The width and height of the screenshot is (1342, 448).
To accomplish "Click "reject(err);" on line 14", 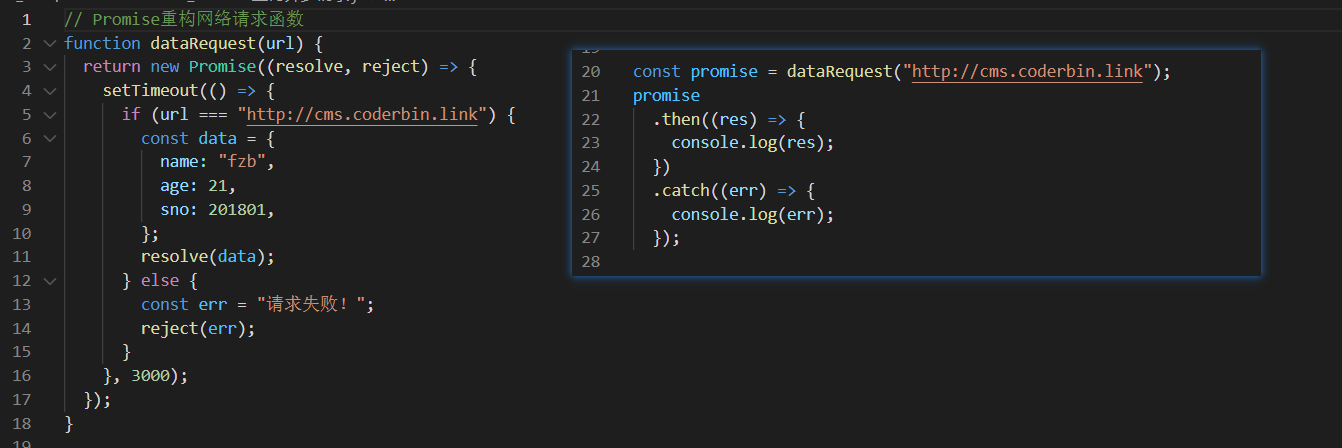I will (x=198, y=329).
